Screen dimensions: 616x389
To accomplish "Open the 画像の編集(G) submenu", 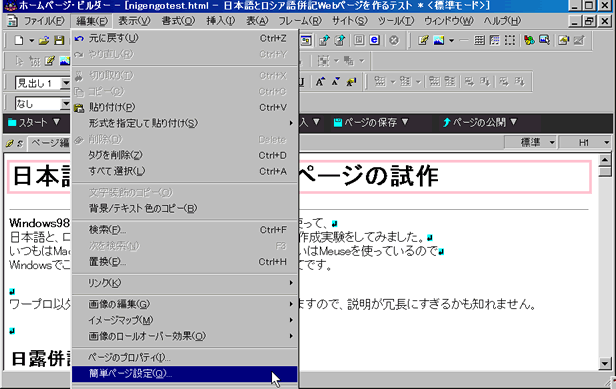I will [185, 304].
